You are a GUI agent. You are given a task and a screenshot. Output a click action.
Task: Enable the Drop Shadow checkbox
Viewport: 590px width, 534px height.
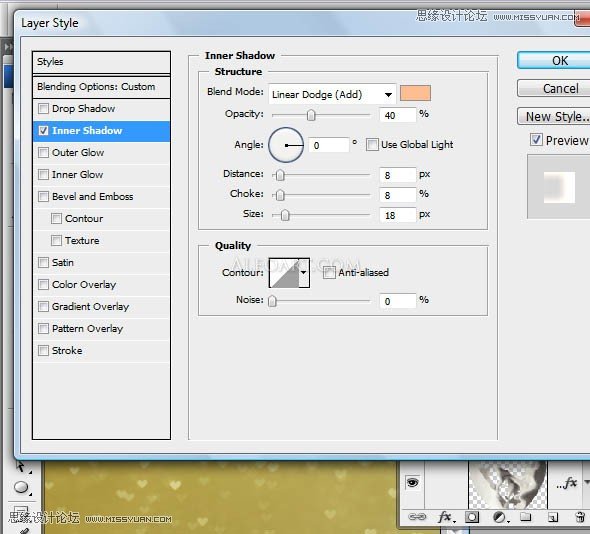tap(43, 109)
